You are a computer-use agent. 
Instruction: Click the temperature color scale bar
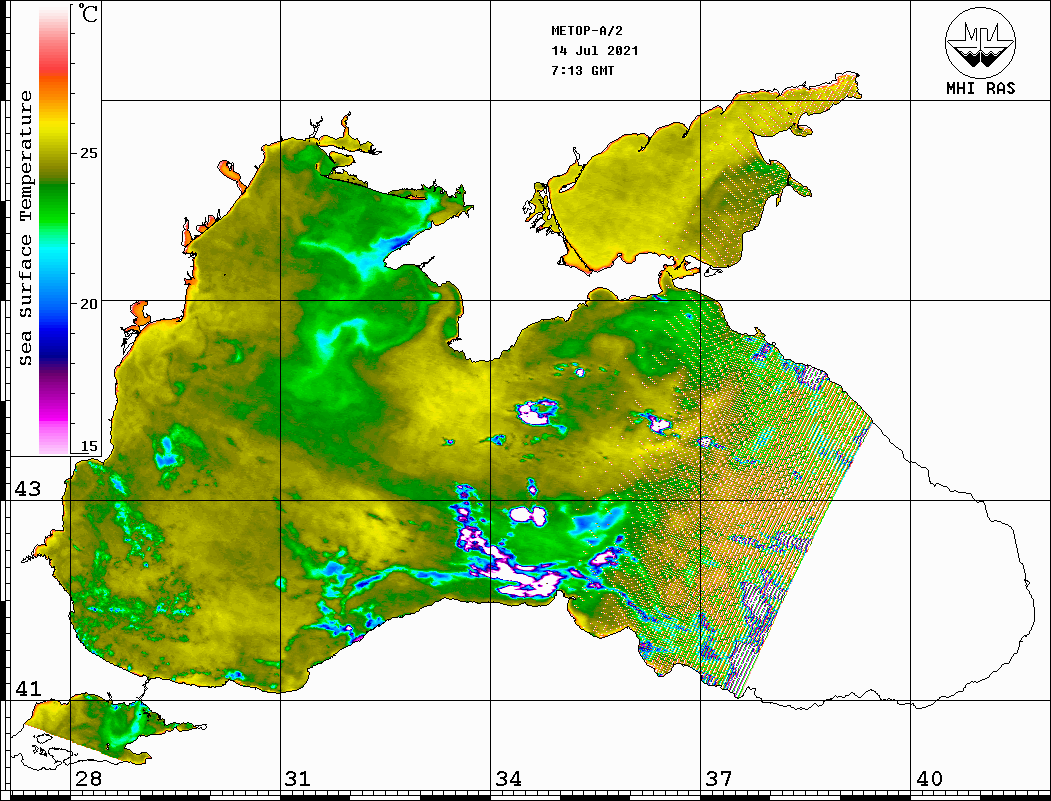54,230
